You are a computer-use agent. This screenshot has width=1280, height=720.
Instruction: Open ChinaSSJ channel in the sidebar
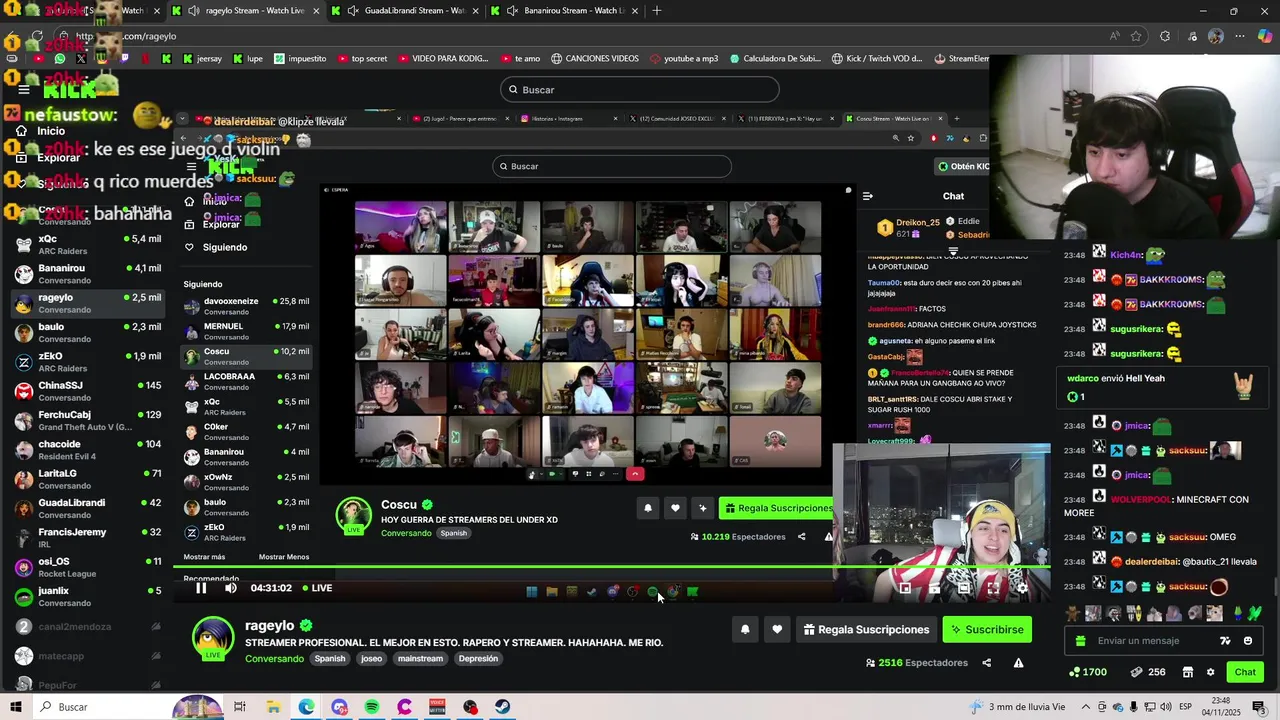point(88,391)
